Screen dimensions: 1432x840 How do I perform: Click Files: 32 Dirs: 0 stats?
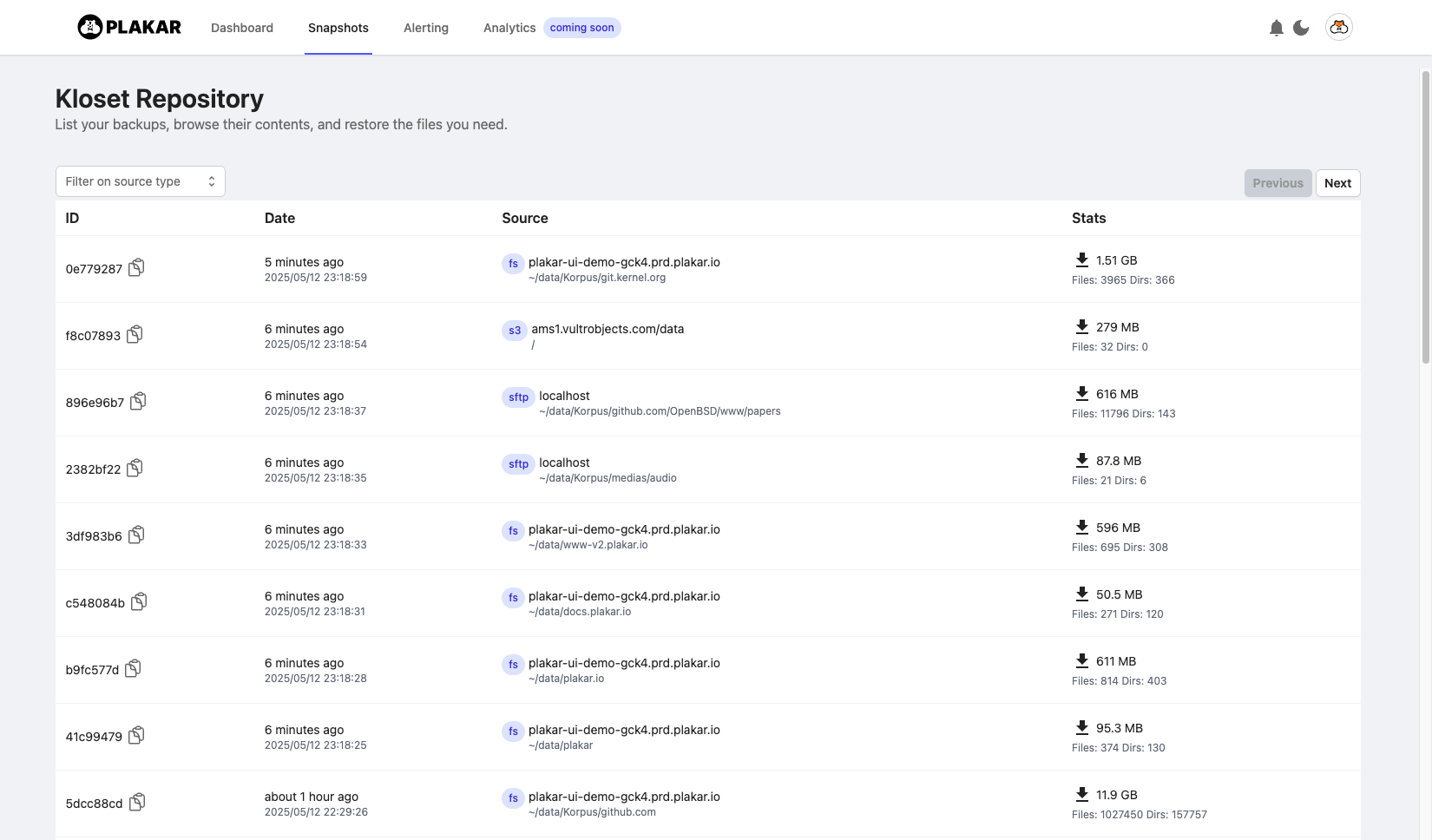coord(1109,347)
